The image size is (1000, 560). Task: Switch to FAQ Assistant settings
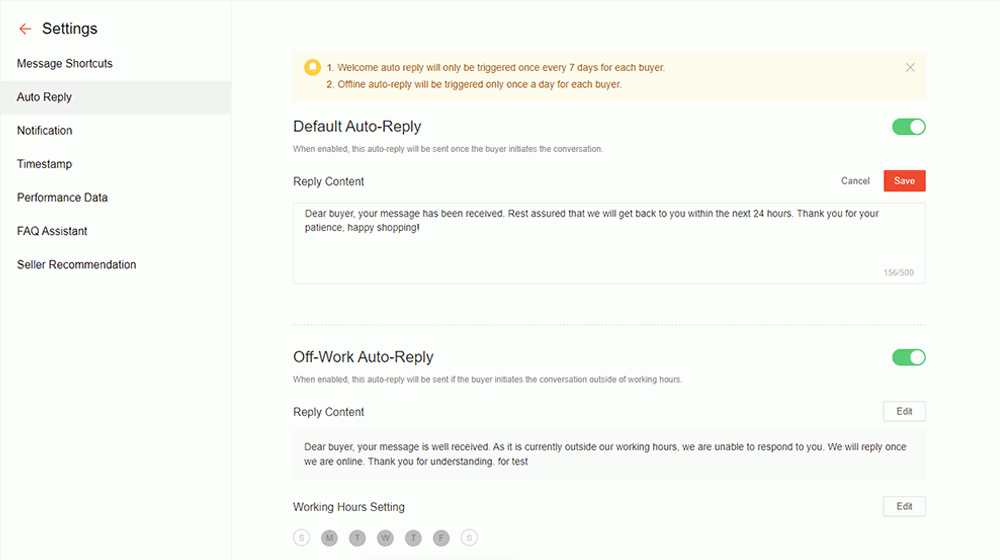point(52,231)
